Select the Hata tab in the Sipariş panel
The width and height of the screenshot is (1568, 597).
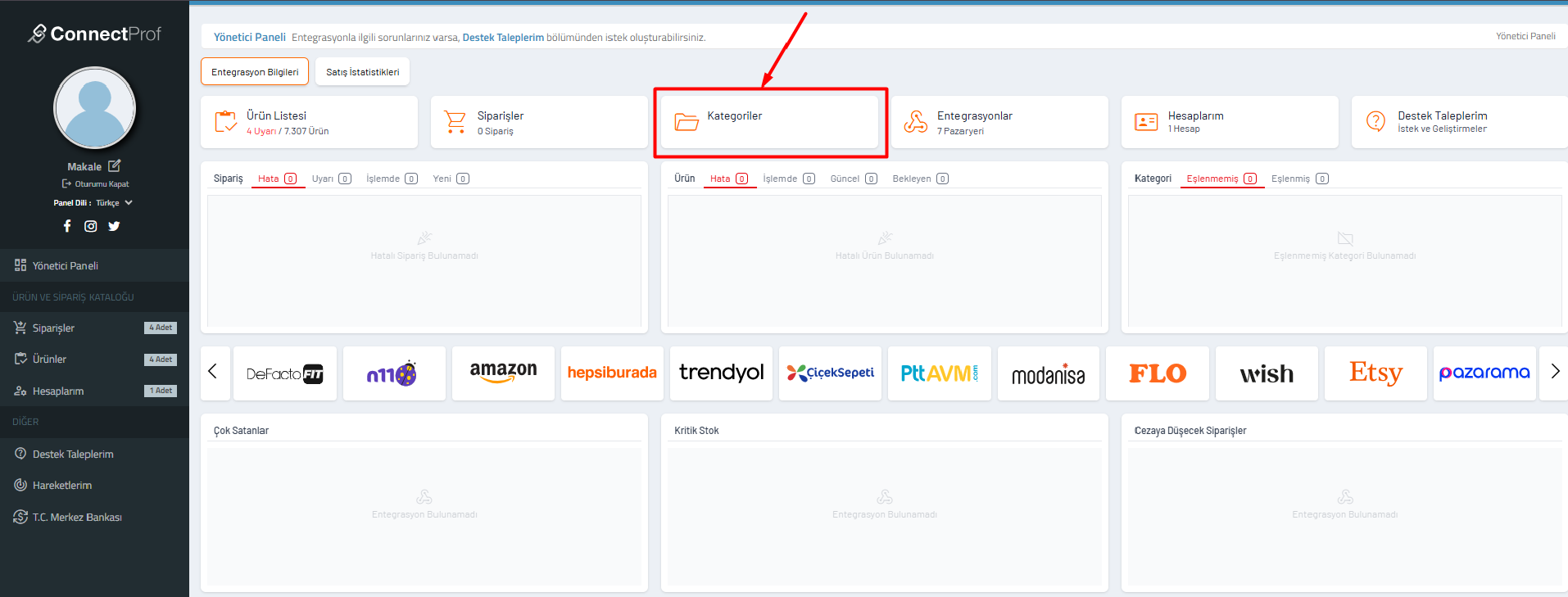tap(278, 179)
